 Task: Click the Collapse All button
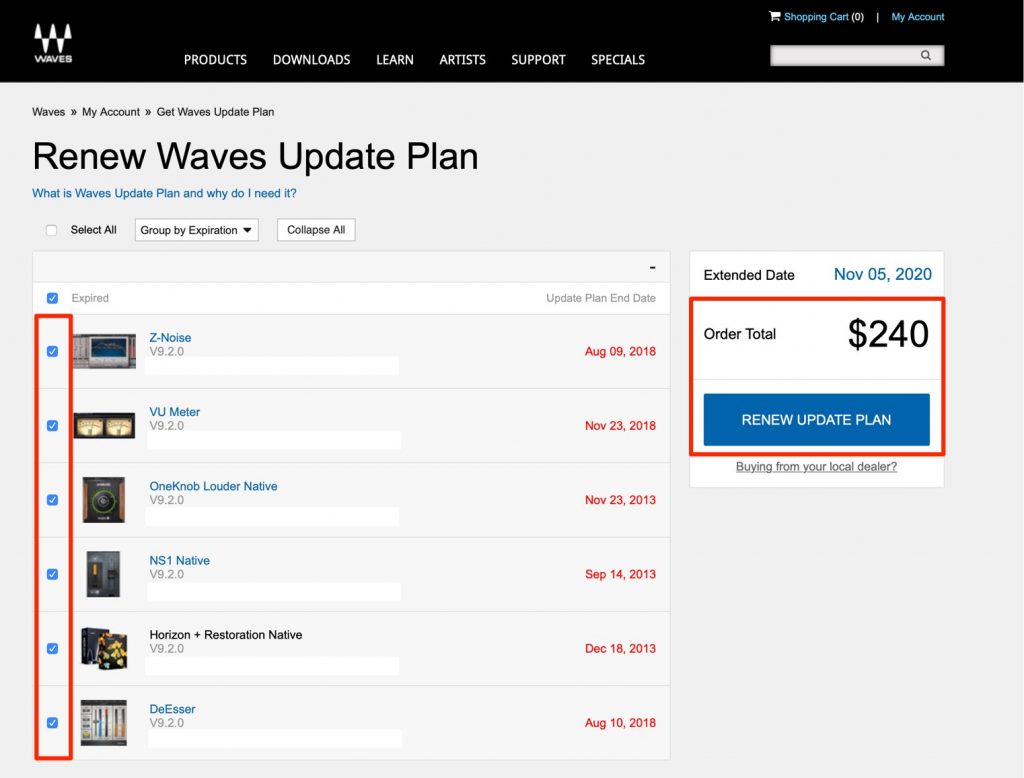pyautogui.click(x=315, y=229)
